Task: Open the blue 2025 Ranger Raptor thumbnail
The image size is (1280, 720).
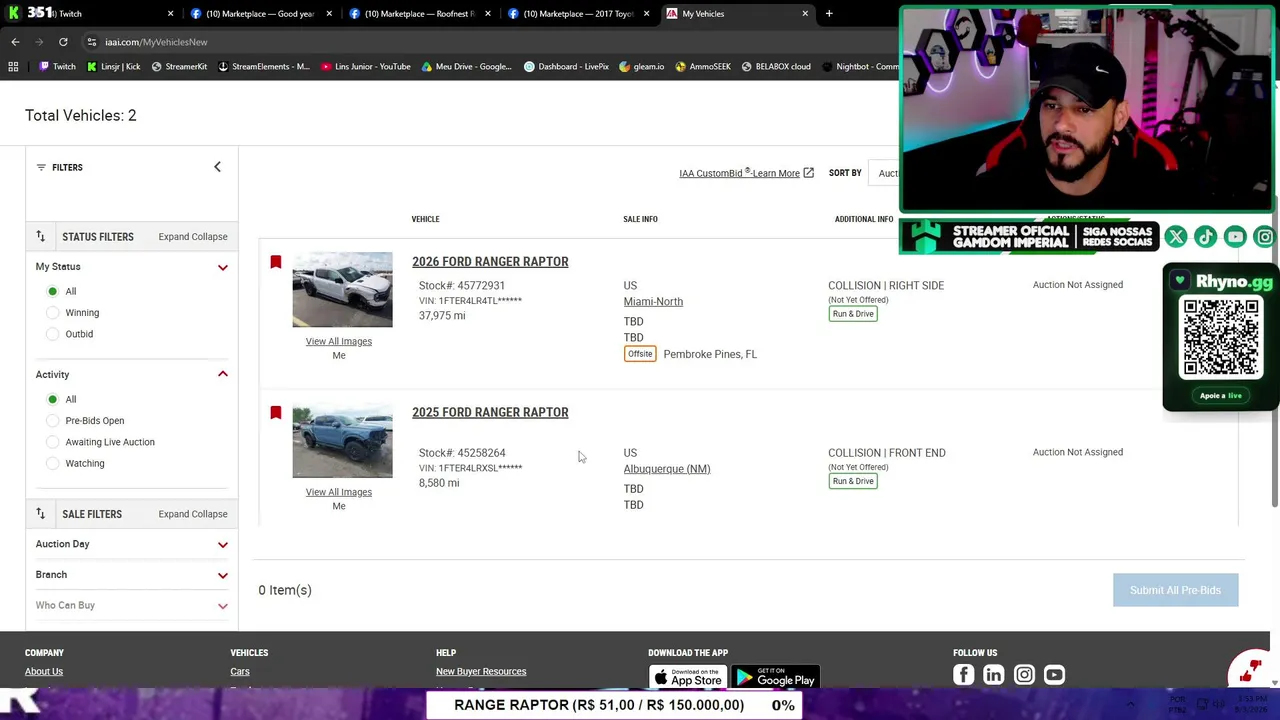Action: pos(342,441)
